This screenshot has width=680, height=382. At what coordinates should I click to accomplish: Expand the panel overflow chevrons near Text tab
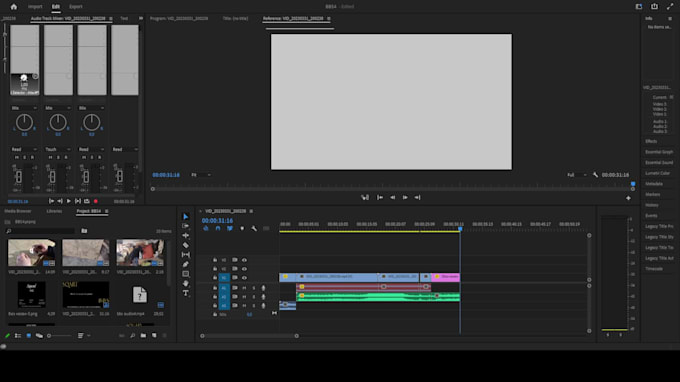click(141, 18)
